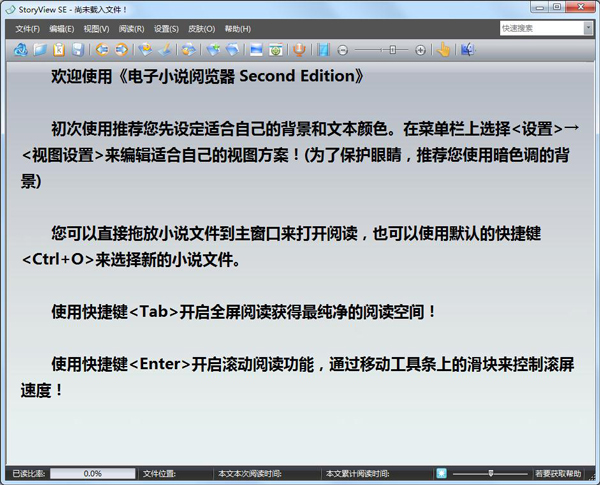Click the 0.0% reading progress bar
The image size is (600, 485).
tap(93, 474)
